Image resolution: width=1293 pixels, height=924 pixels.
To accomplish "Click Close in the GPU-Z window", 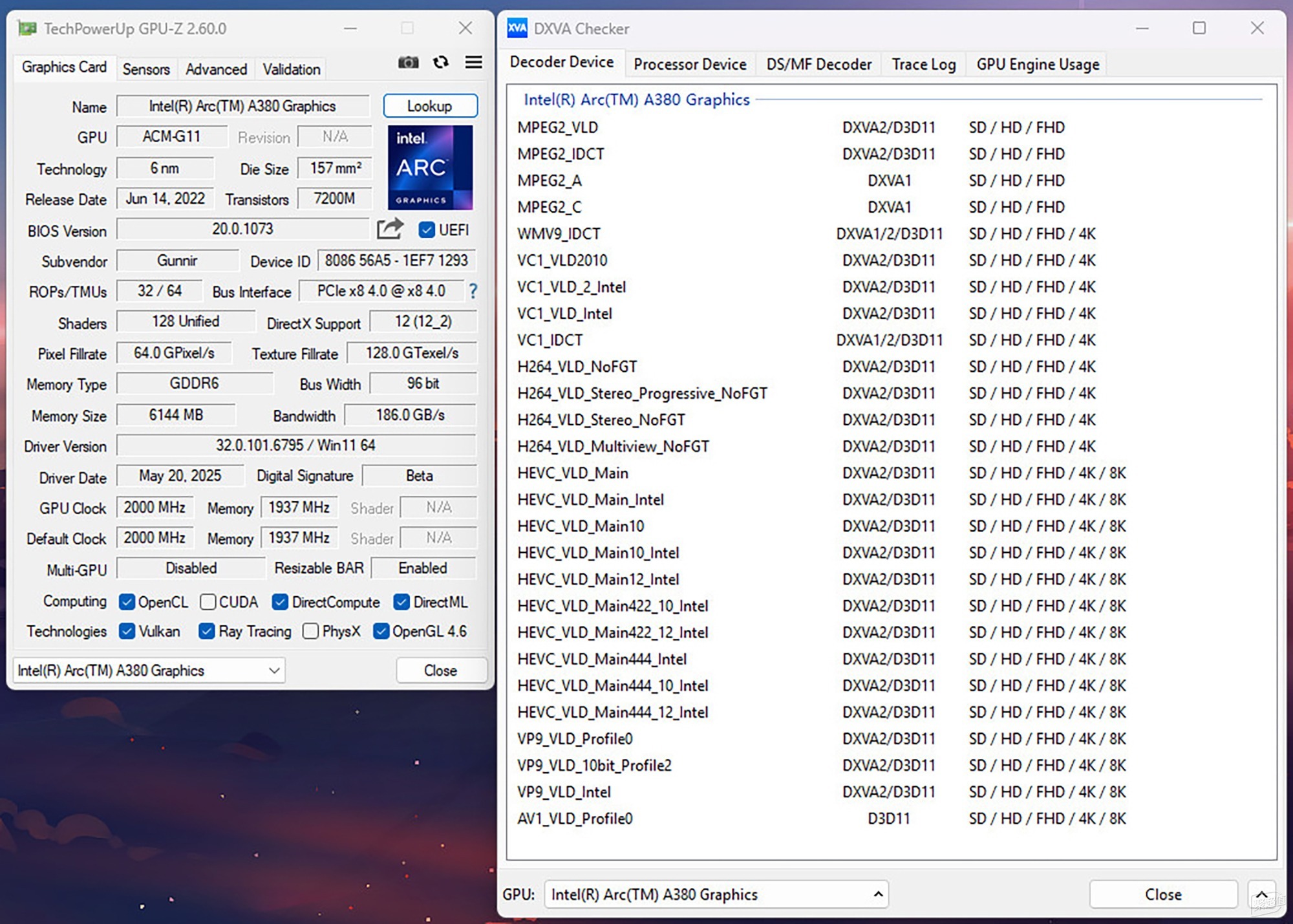I will point(441,671).
